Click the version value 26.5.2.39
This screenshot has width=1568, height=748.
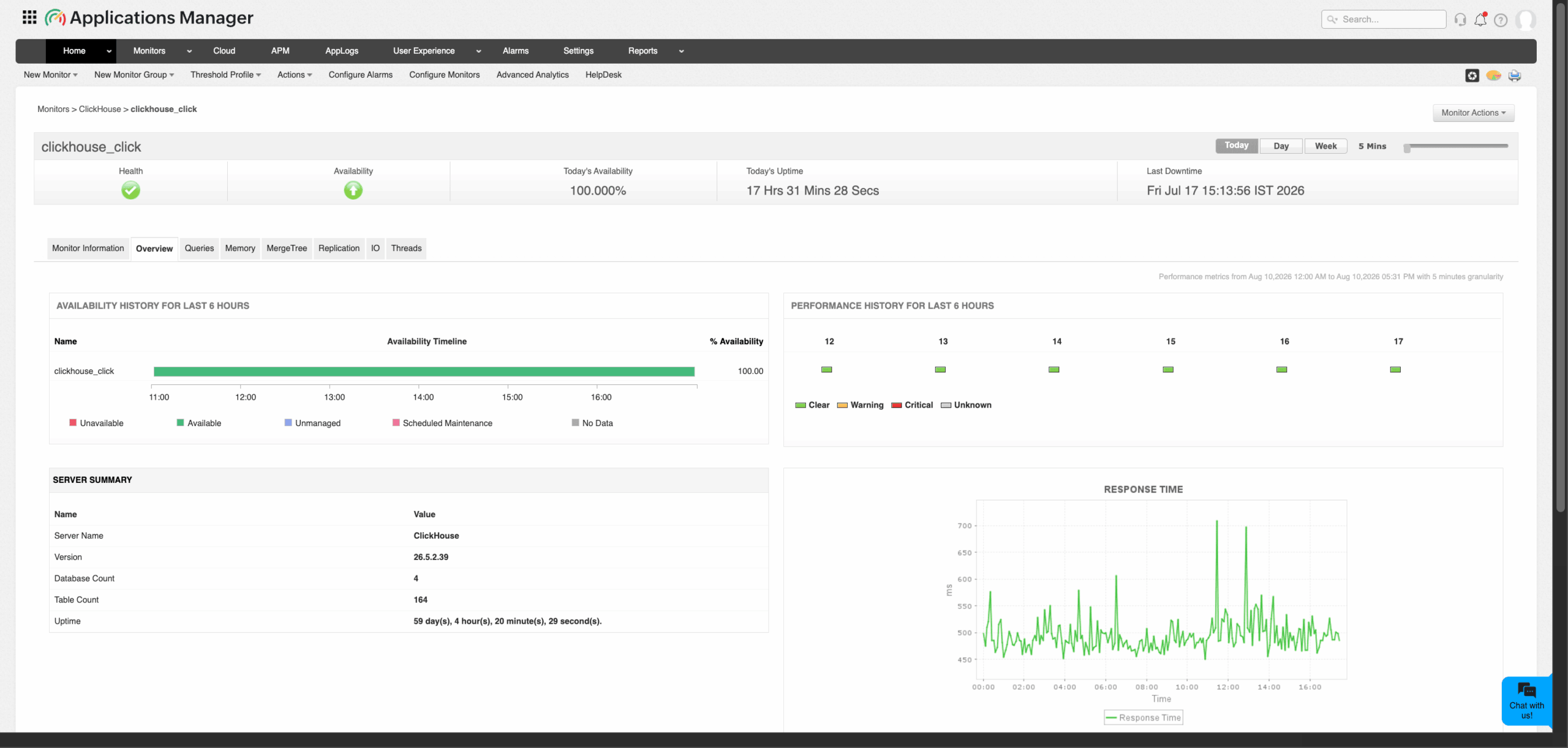(431, 557)
